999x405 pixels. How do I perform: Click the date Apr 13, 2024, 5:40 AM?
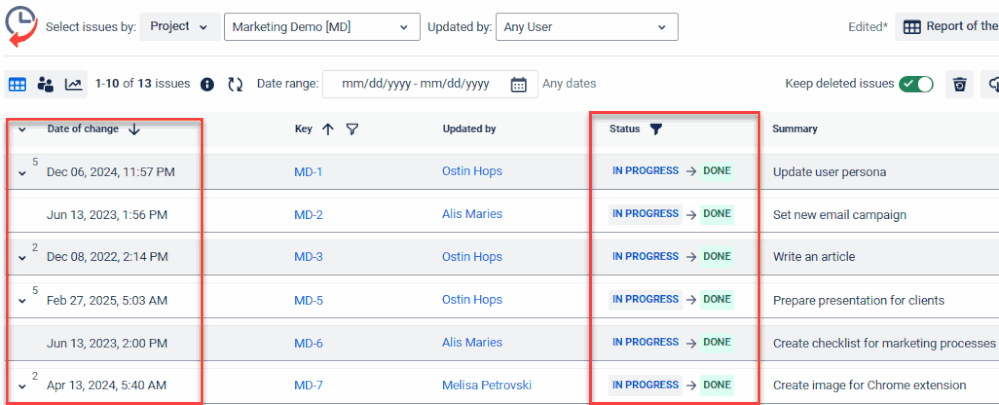(106, 385)
